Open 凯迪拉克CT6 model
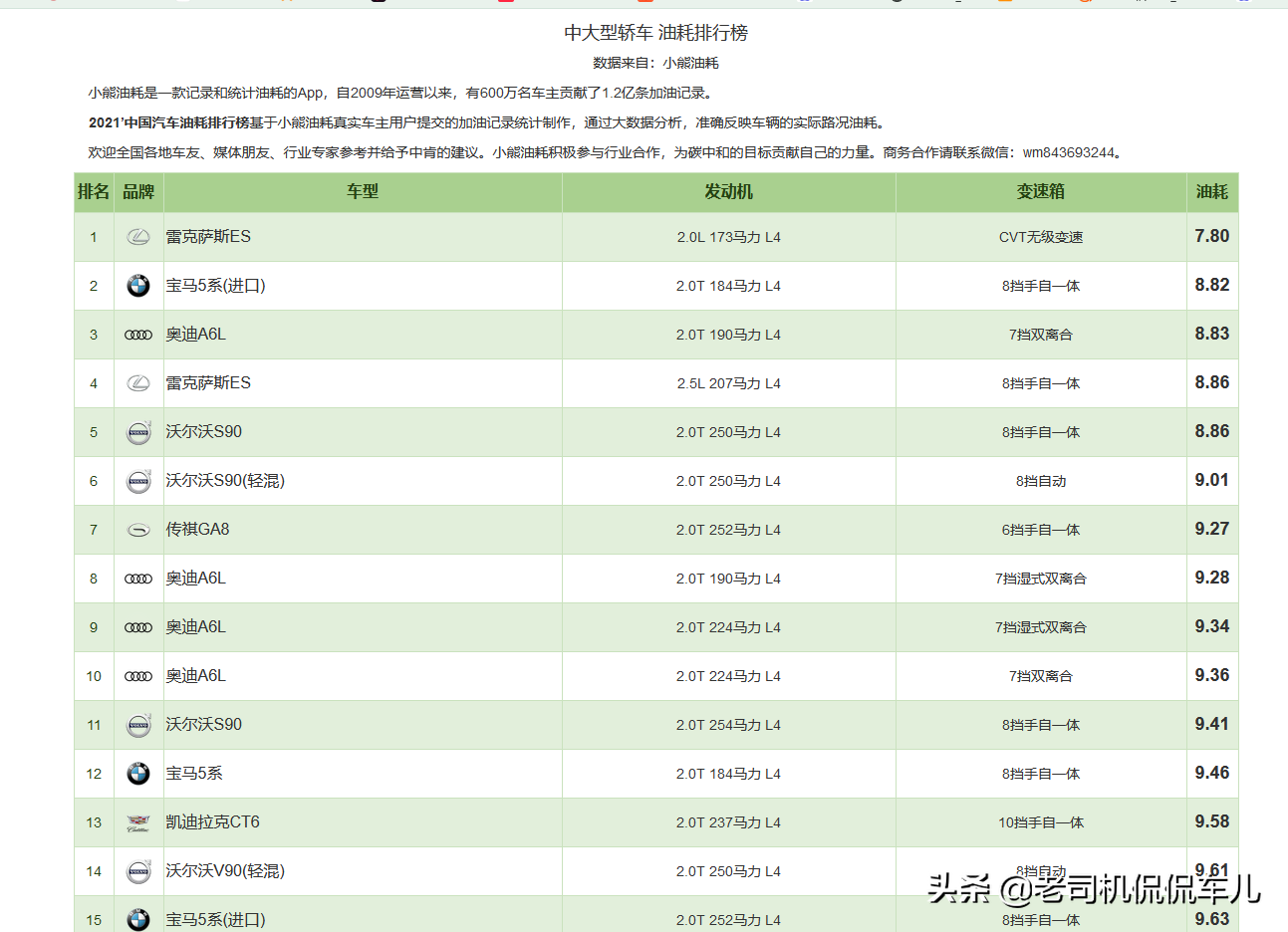This screenshot has width=1288, height=932. [x=212, y=822]
